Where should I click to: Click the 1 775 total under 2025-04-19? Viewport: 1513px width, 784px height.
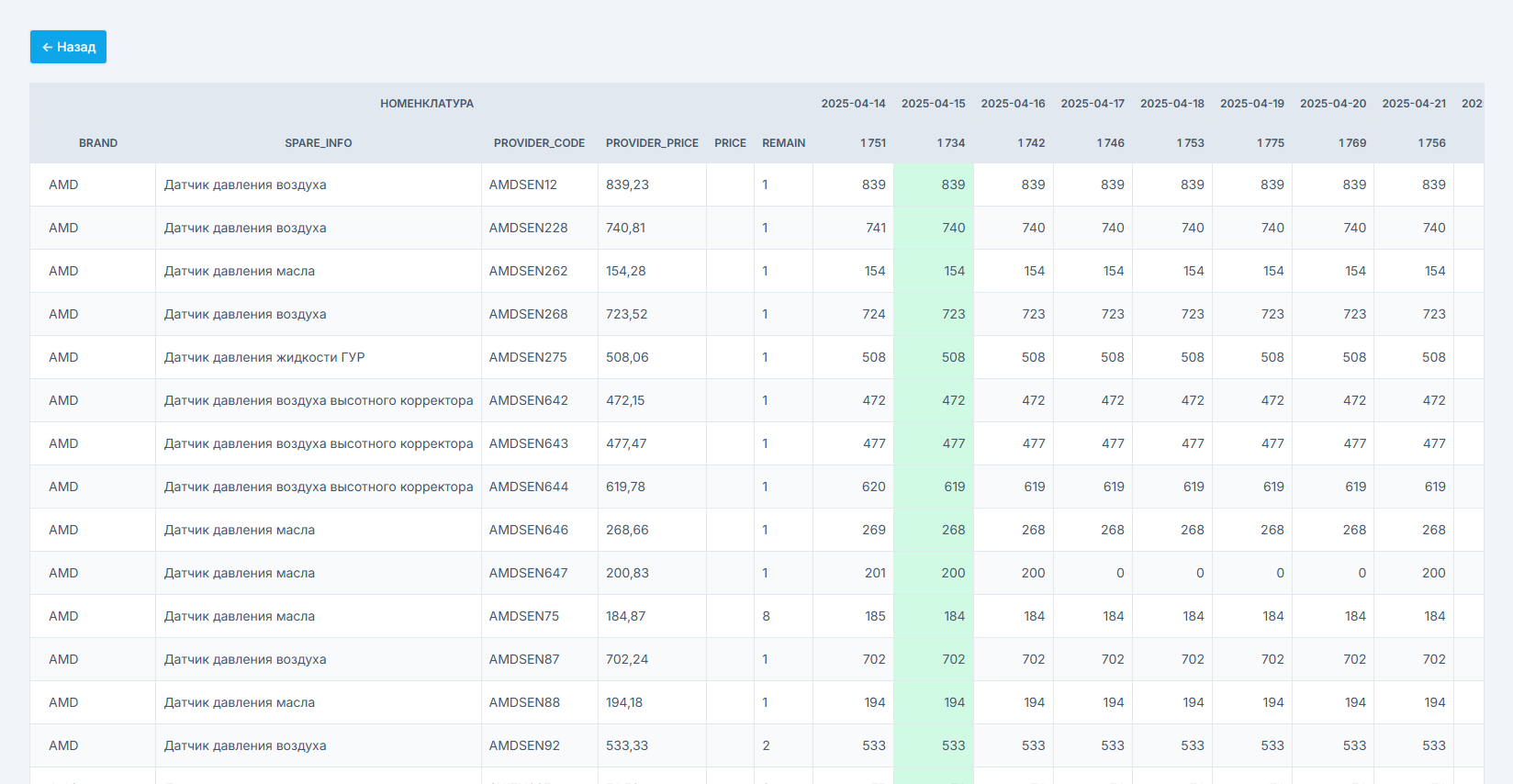[x=1270, y=143]
